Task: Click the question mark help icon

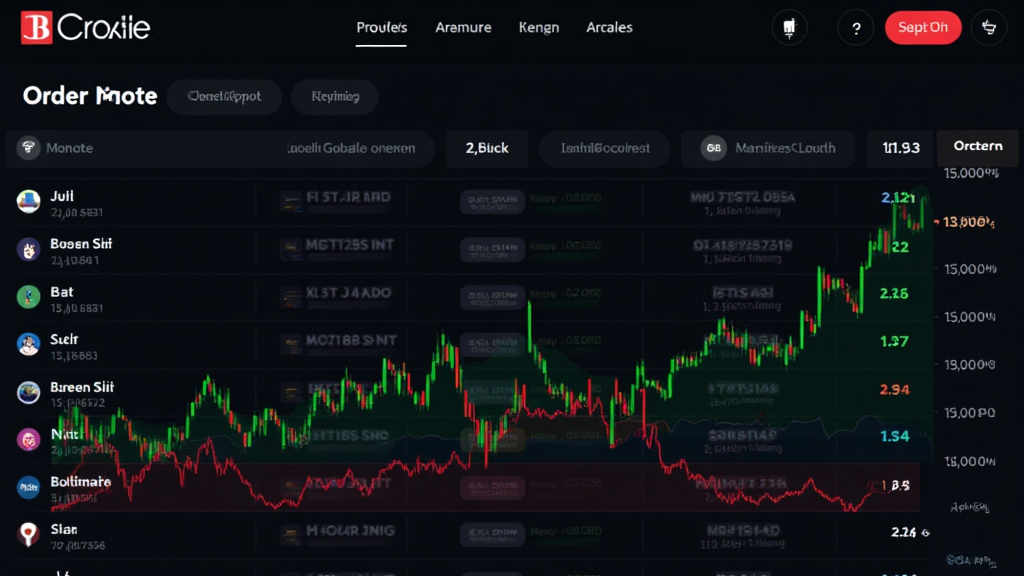Action: coord(855,27)
